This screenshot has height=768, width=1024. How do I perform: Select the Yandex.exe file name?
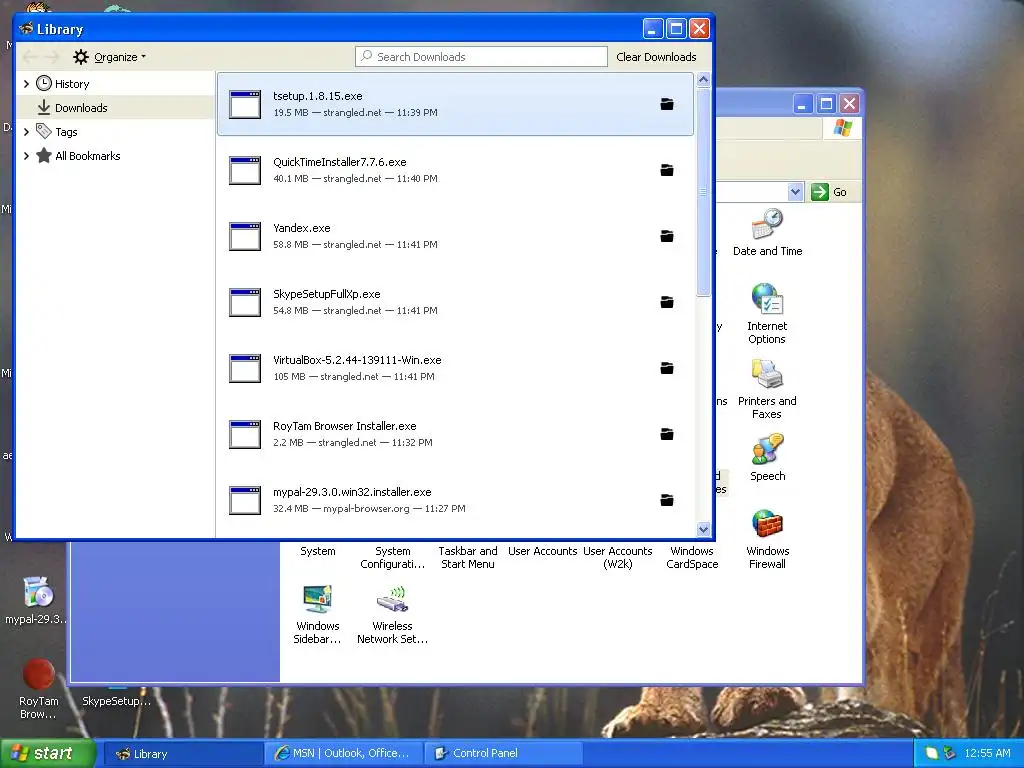pyautogui.click(x=302, y=228)
